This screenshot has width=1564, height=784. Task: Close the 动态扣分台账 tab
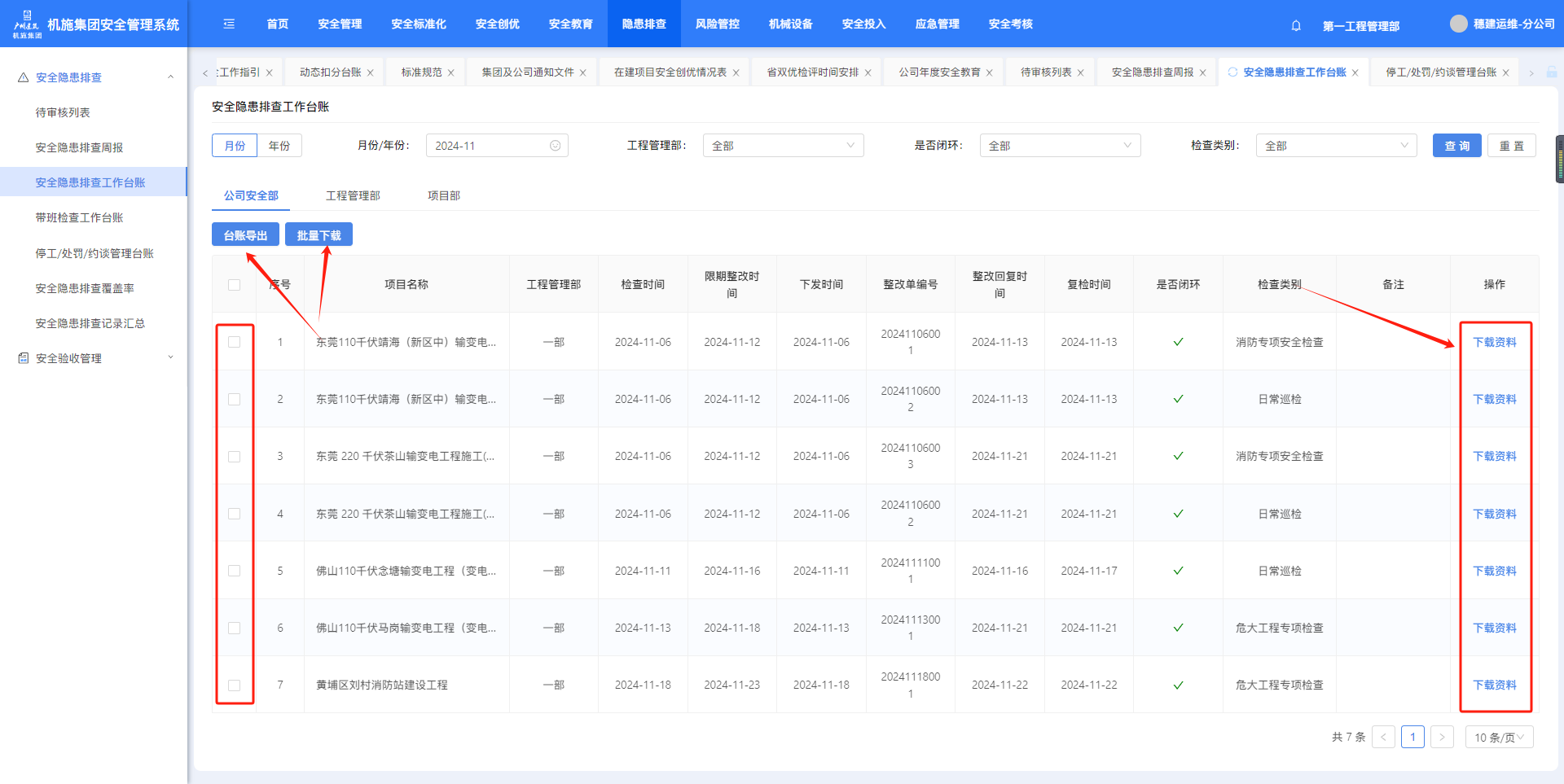tap(371, 72)
